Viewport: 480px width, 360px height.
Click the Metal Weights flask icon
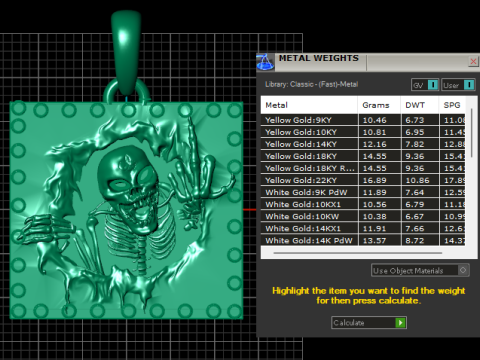265,62
